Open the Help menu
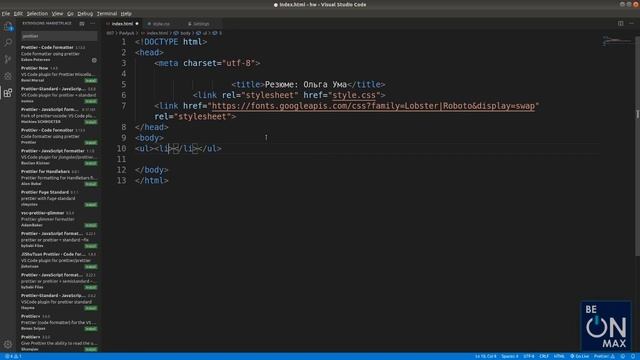 click(x=126, y=13)
